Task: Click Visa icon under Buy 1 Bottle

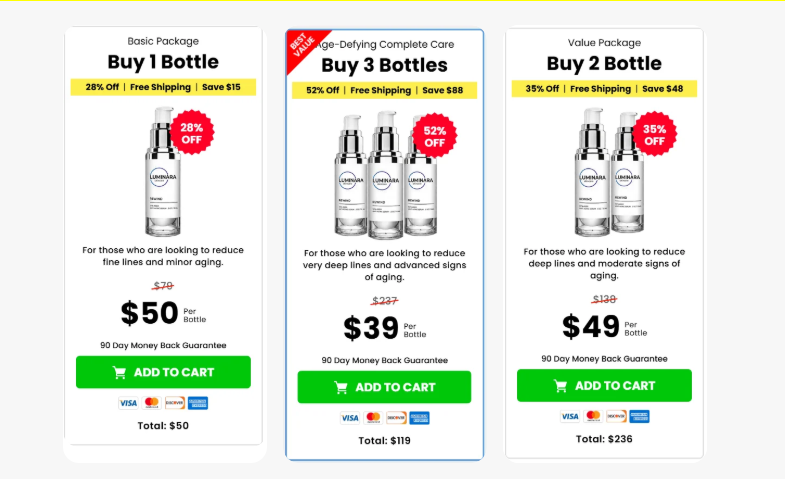Action: click(128, 403)
